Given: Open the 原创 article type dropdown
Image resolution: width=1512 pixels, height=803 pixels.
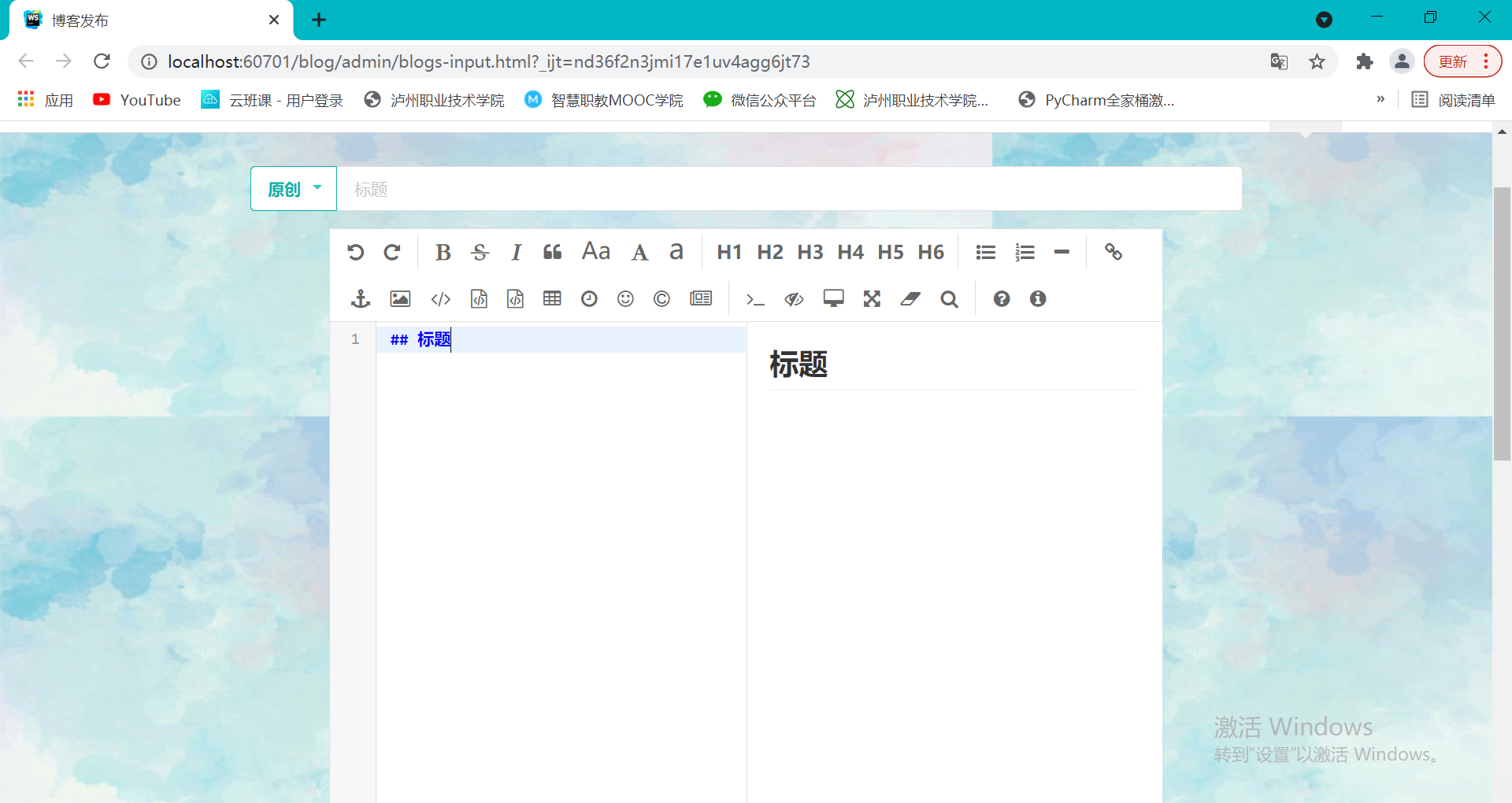Looking at the screenshot, I should pyautogui.click(x=293, y=188).
